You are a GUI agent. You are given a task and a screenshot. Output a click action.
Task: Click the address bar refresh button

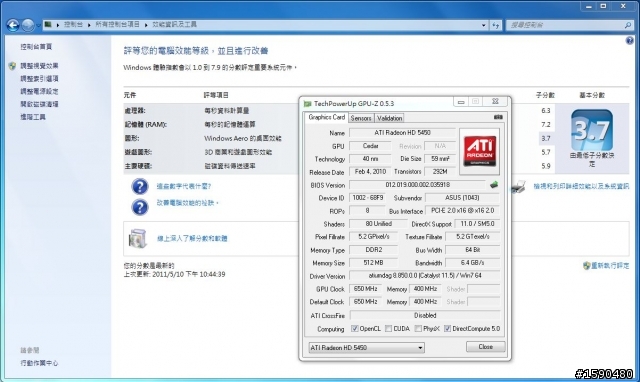click(x=496, y=25)
